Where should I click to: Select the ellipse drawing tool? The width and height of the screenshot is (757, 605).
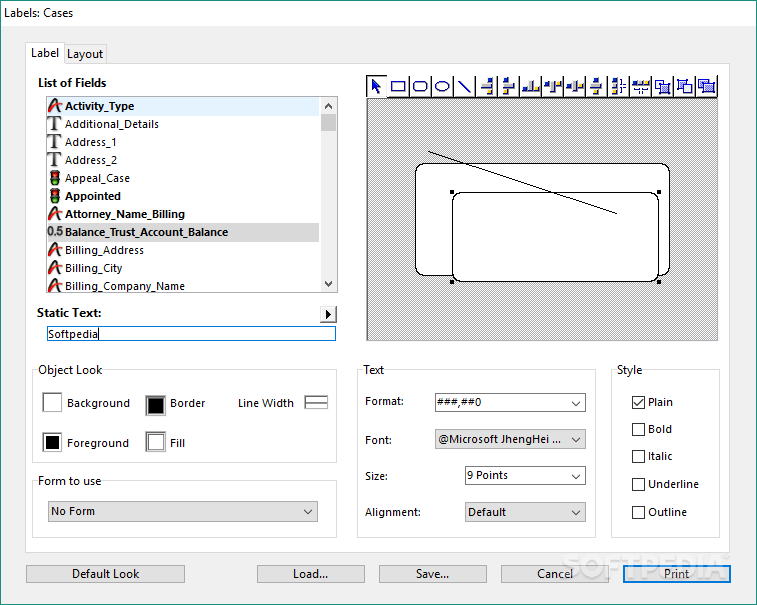pos(442,86)
